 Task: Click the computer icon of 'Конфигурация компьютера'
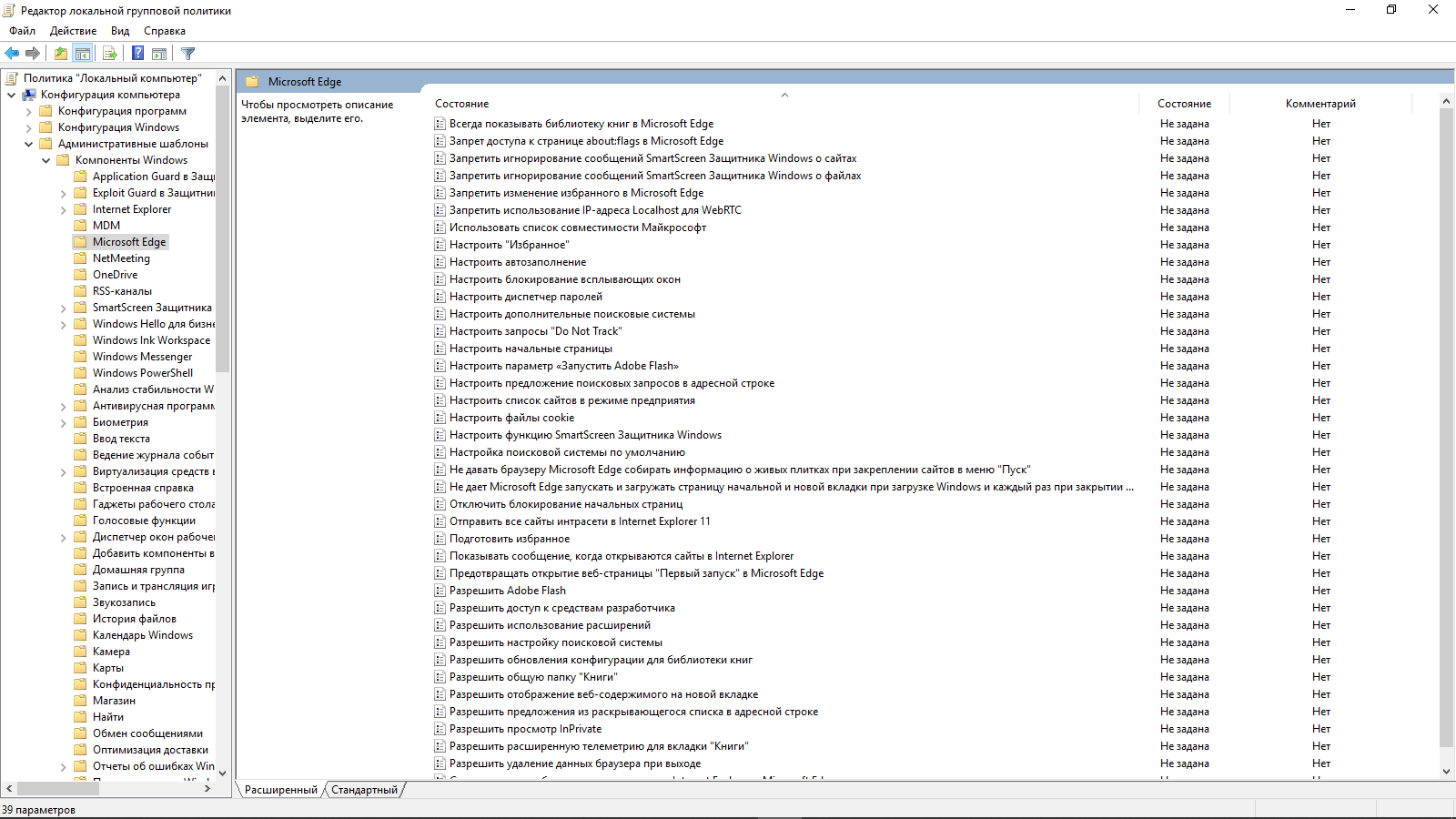pyautogui.click(x=29, y=95)
